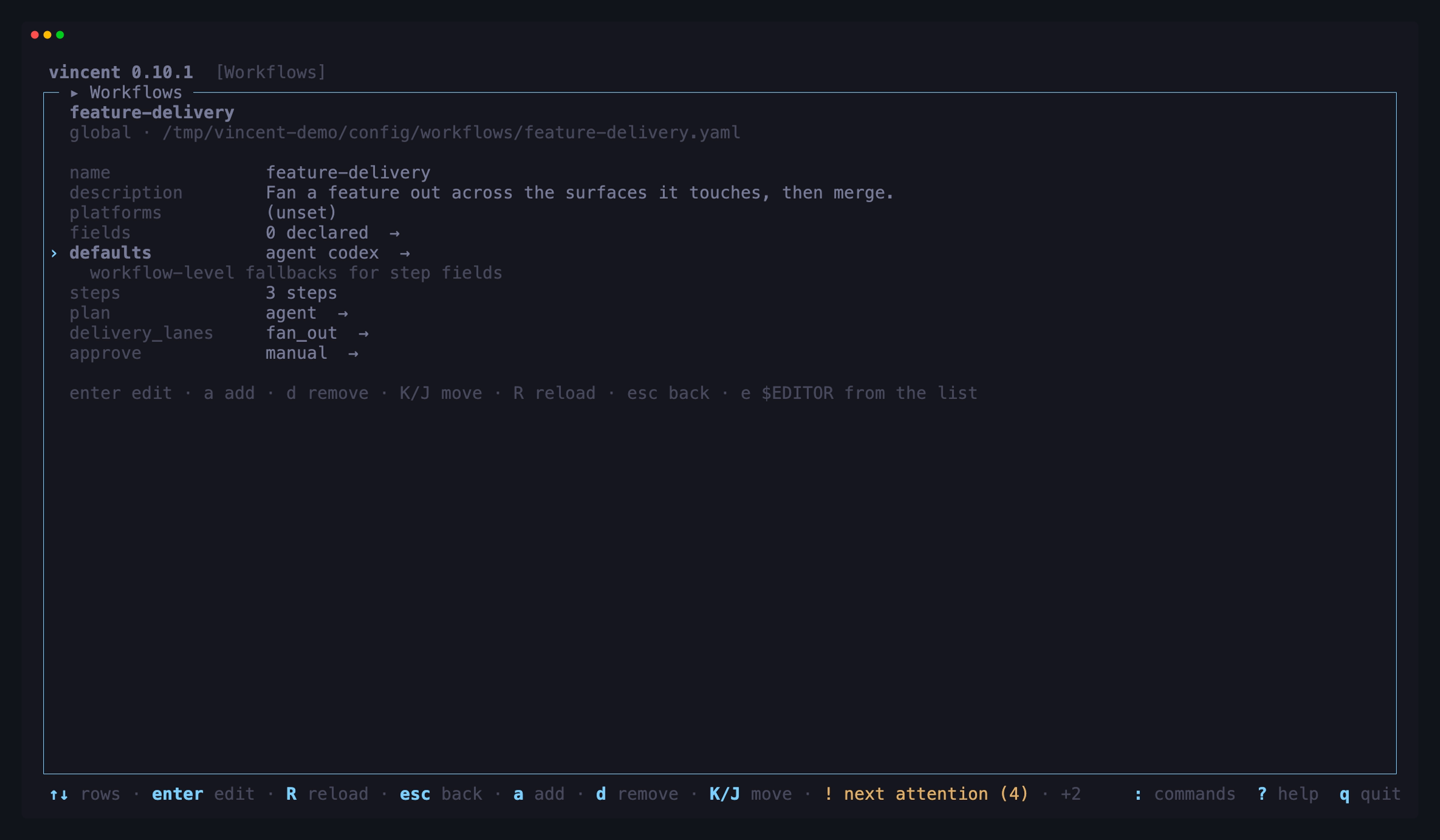The height and width of the screenshot is (840, 1440).
Task: Select the description row label
Action: coord(126,193)
